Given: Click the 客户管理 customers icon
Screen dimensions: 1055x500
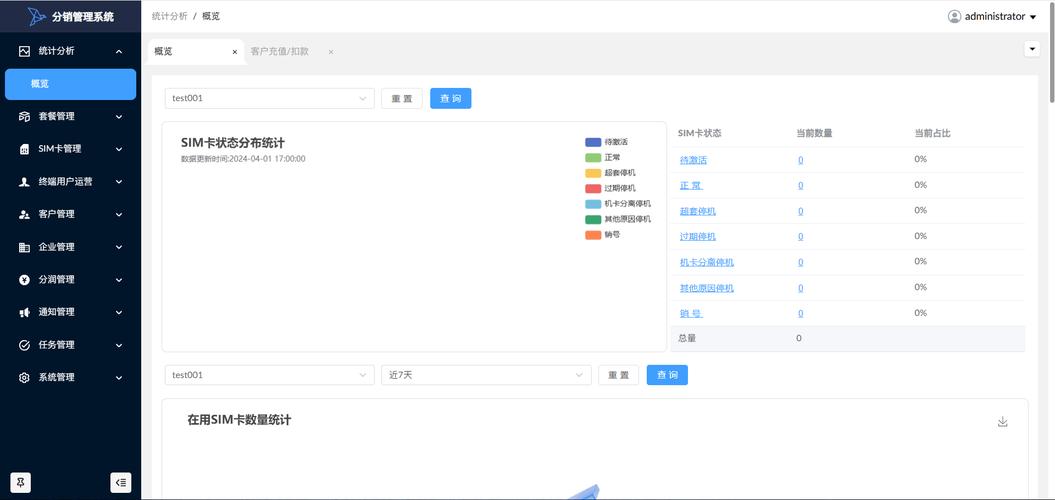Looking at the screenshot, I should tap(24, 215).
